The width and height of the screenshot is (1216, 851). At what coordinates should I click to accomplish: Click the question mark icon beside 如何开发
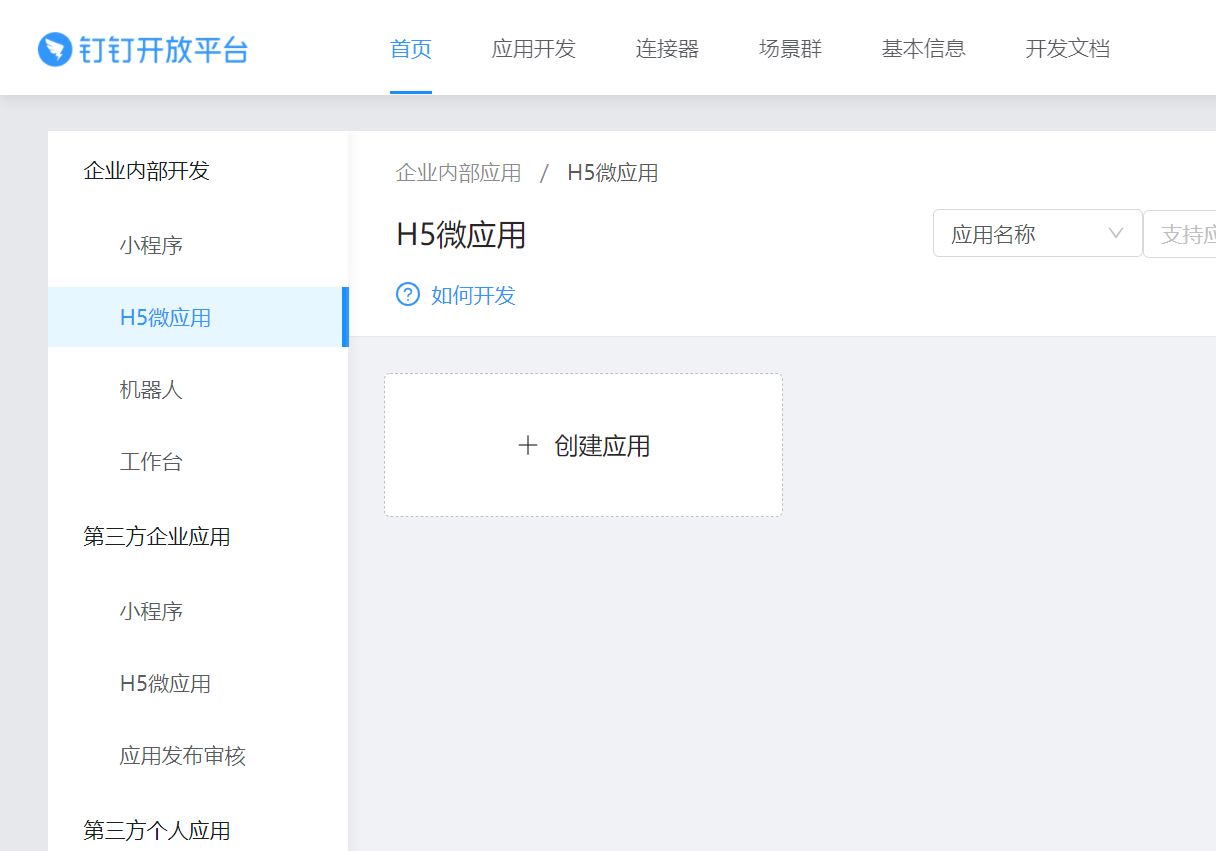[407, 294]
